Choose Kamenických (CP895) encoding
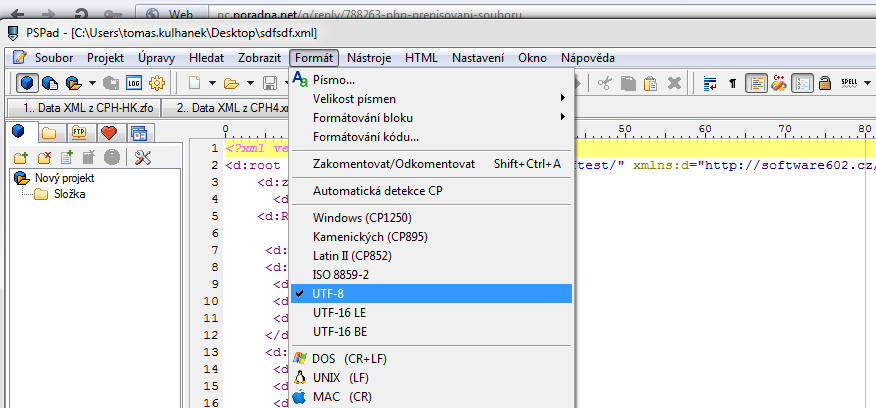This screenshot has height=408, width=876. click(x=431, y=236)
